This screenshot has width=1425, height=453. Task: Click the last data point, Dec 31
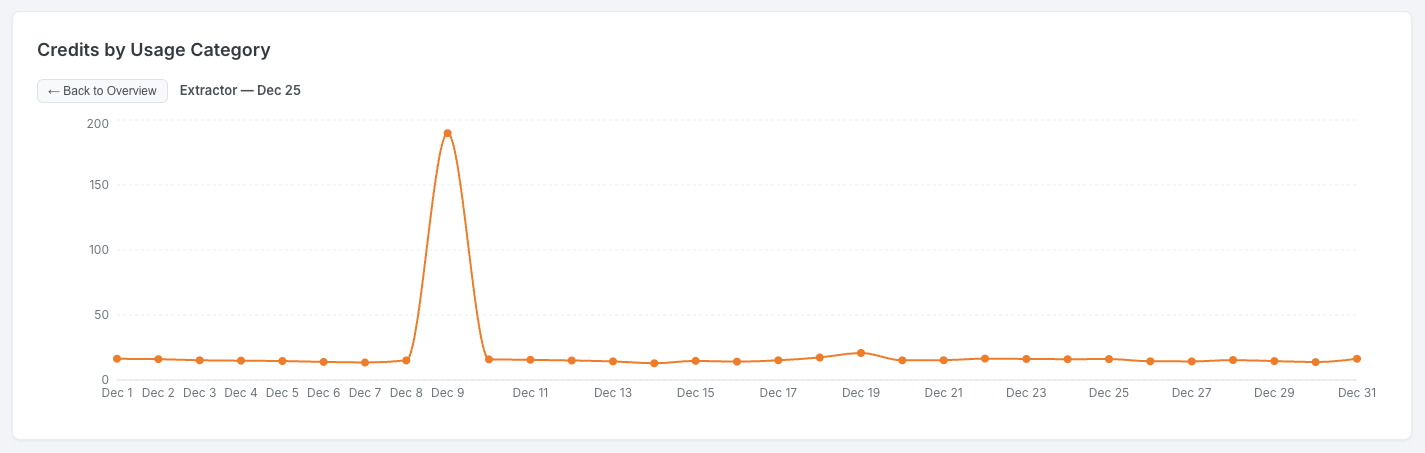(x=1357, y=359)
